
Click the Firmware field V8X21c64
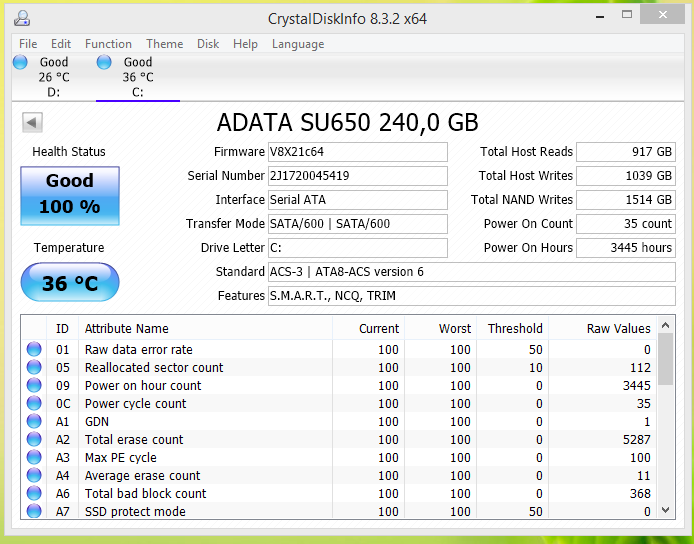click(x=358, y=152)
